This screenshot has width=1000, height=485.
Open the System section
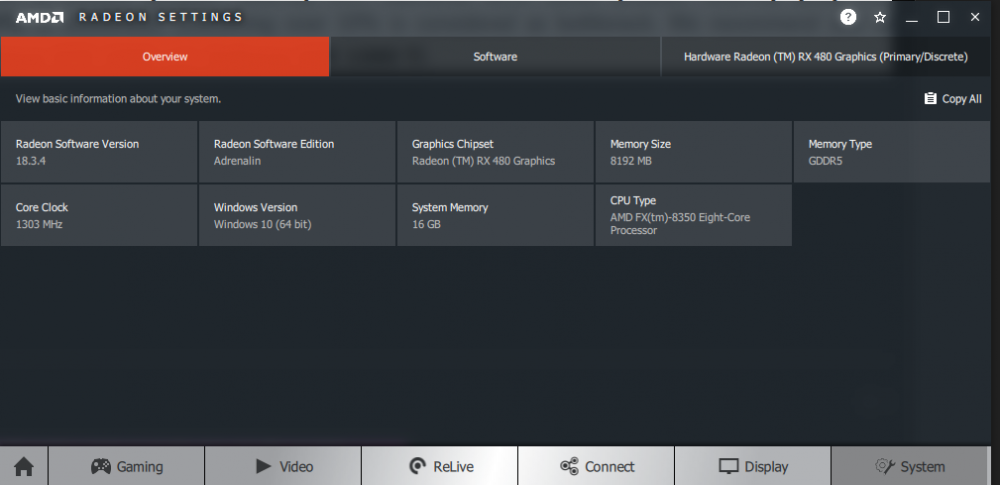909,466
